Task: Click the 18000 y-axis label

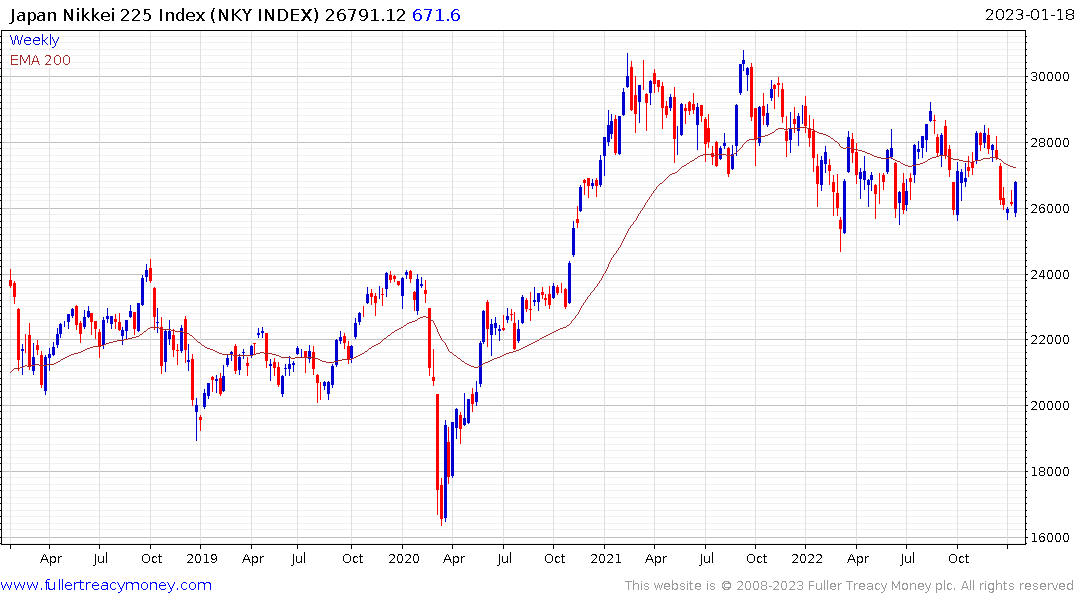Action: click(x=1050, y=472)
